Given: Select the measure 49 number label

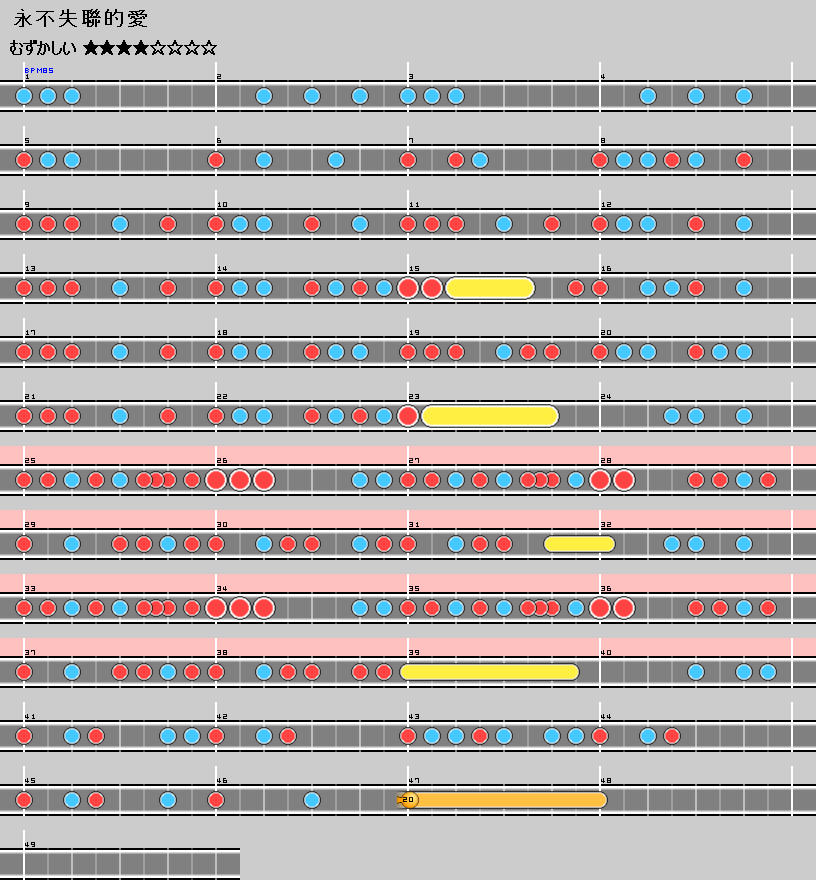Looking at the screenshot, I should coord(29,844).
